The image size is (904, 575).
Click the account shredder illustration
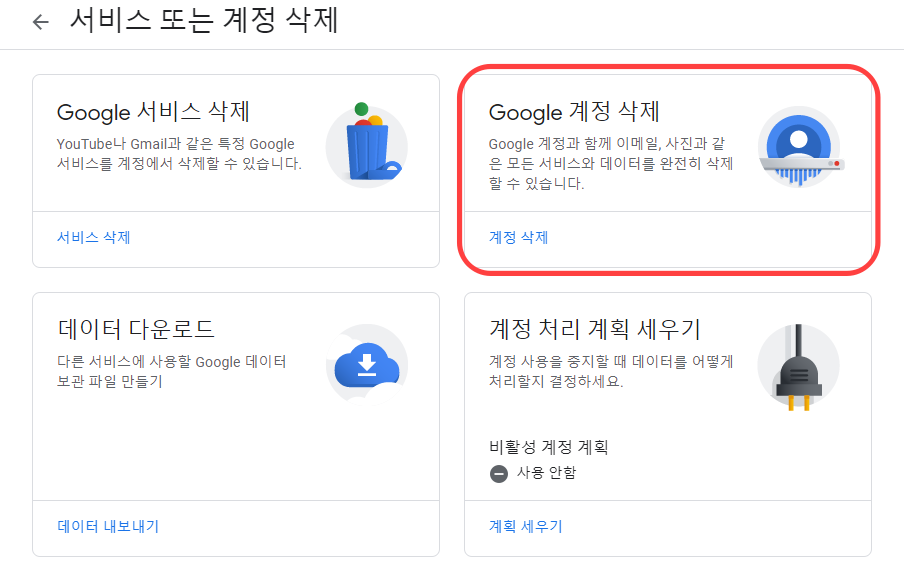[x=799, y=146]
